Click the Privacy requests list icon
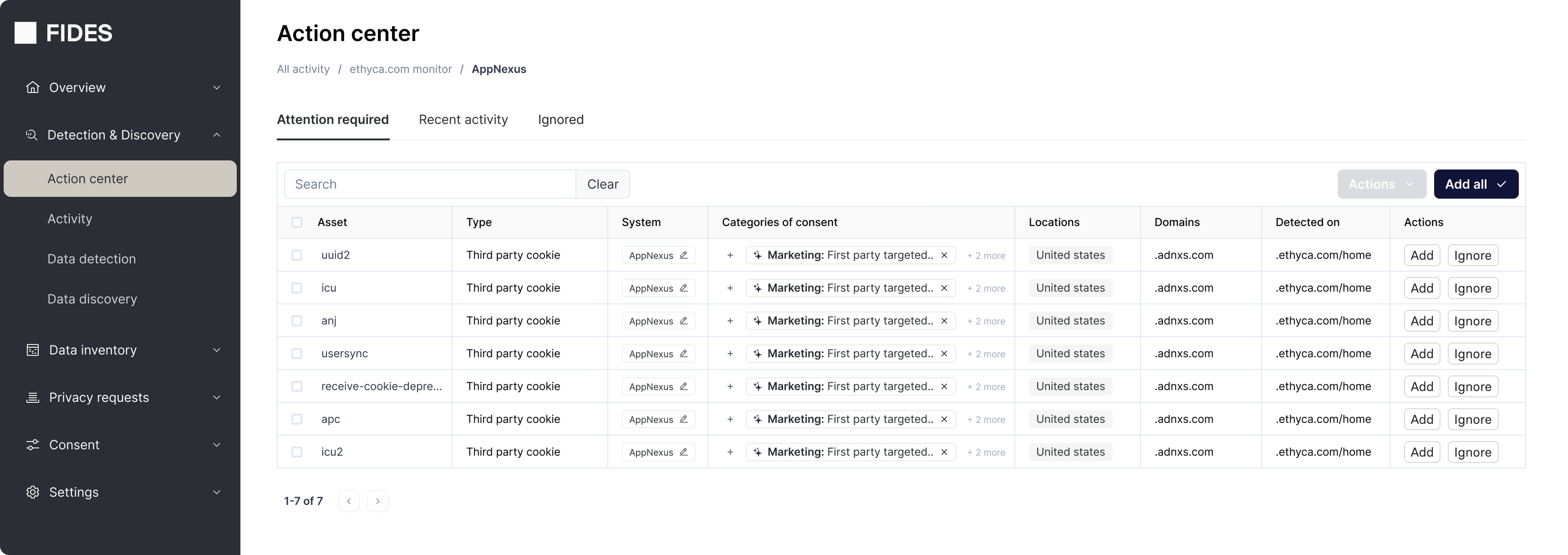This screenshot has width=1568, height=555. point(33,397)
